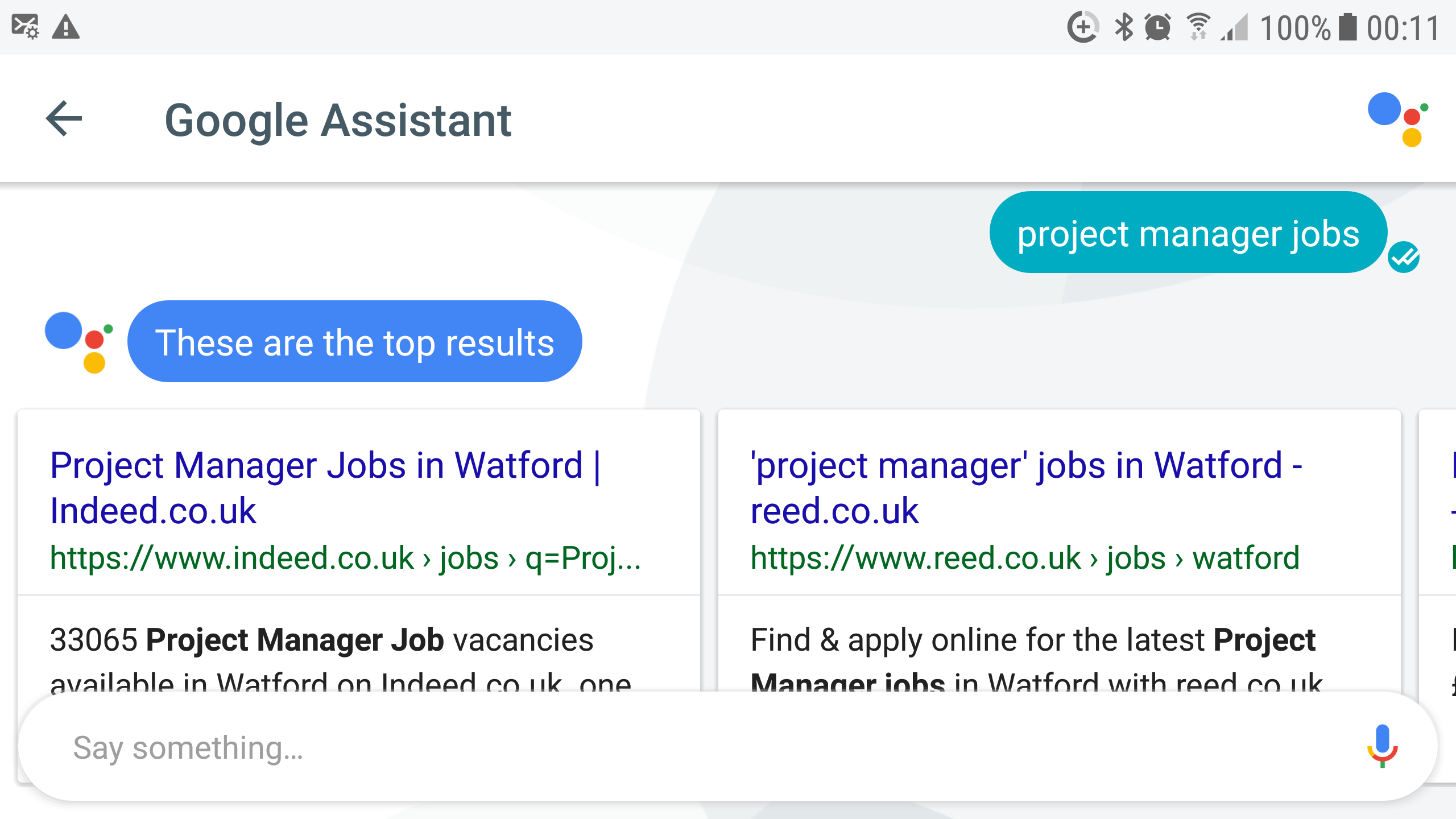Tap the battery status icon
This screenshot has width=1456, height=819.
point(1347,27)
